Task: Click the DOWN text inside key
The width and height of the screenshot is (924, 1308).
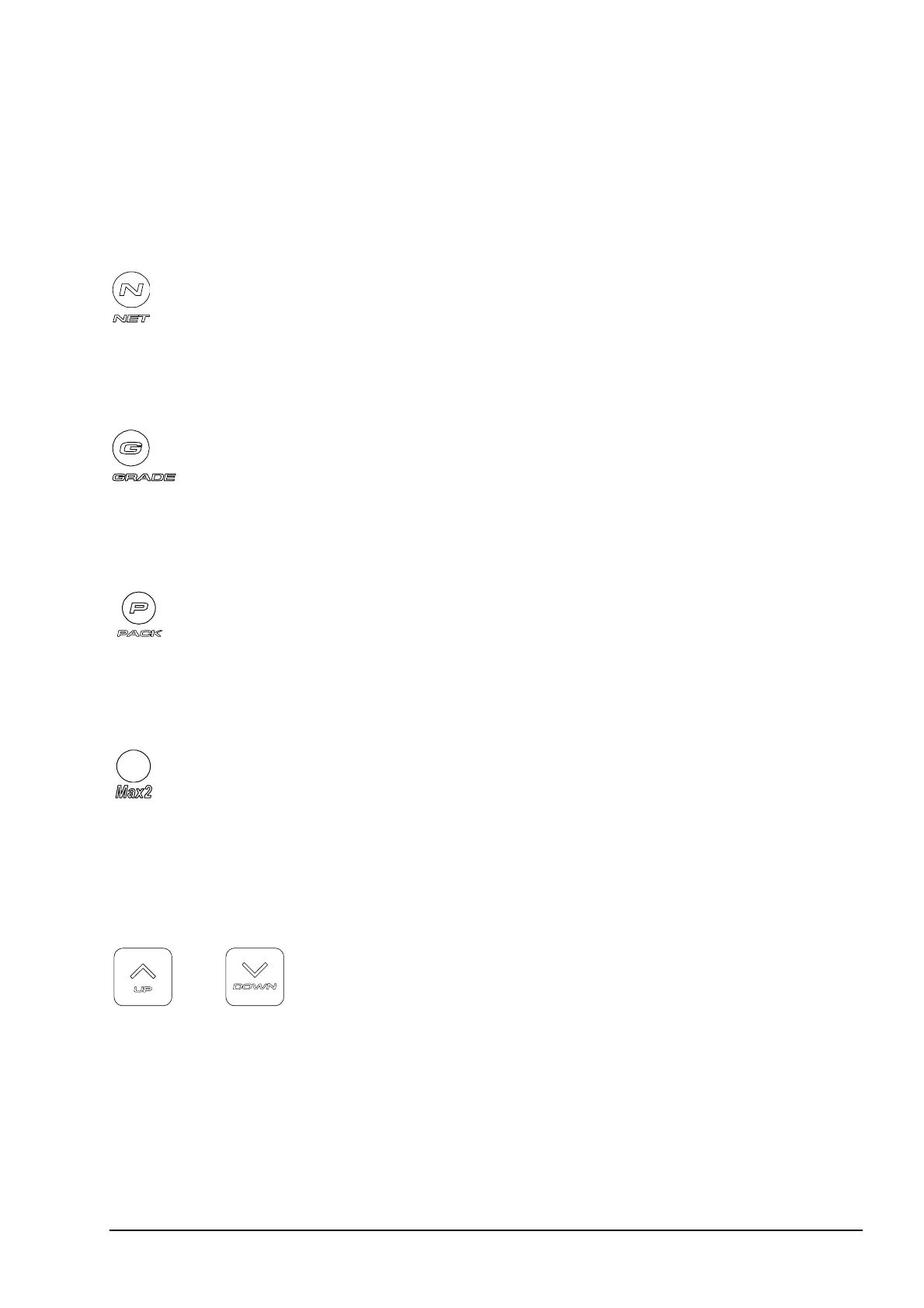Action: 255,986
